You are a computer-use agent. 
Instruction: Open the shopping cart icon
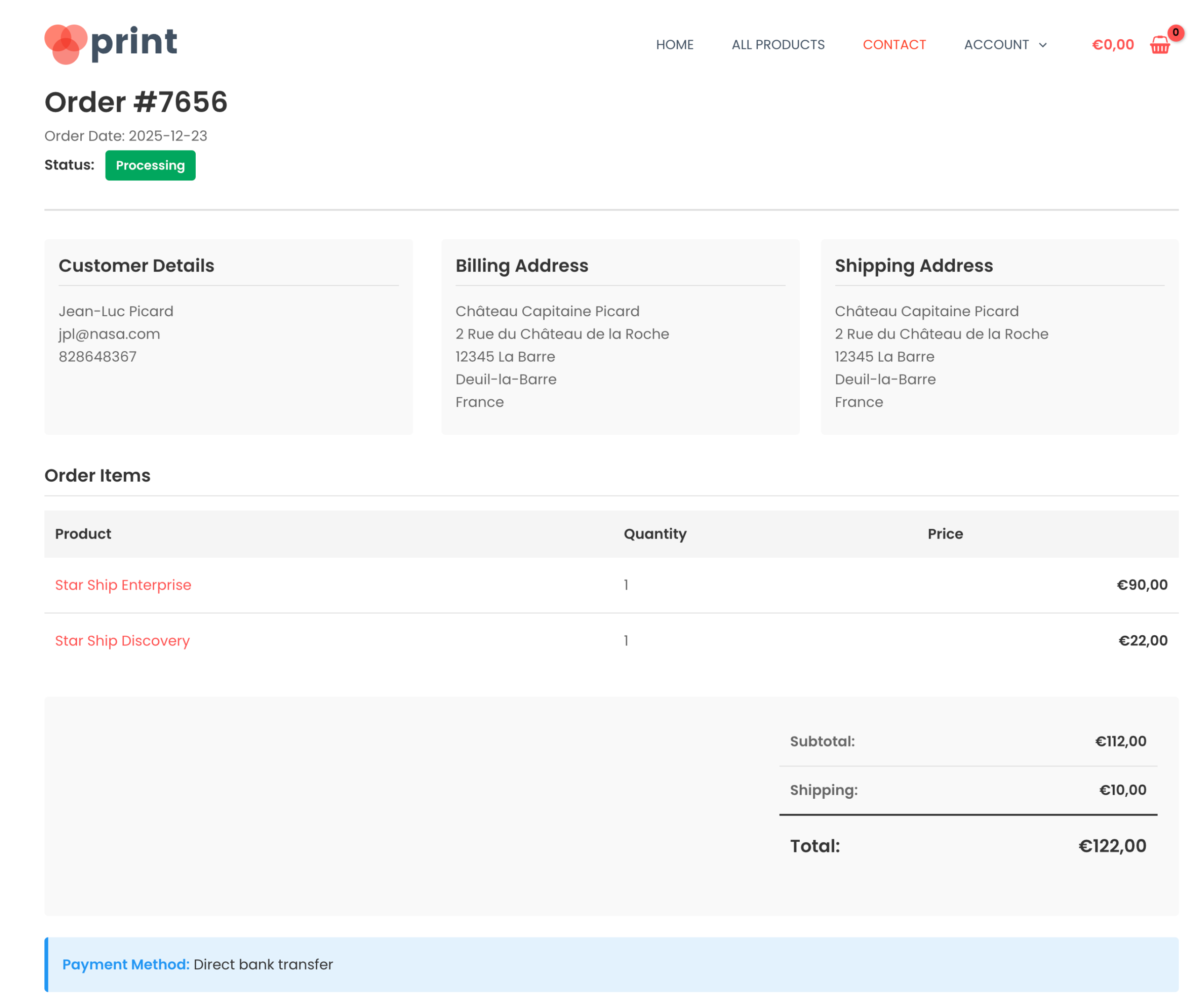tap(1160, 45)
